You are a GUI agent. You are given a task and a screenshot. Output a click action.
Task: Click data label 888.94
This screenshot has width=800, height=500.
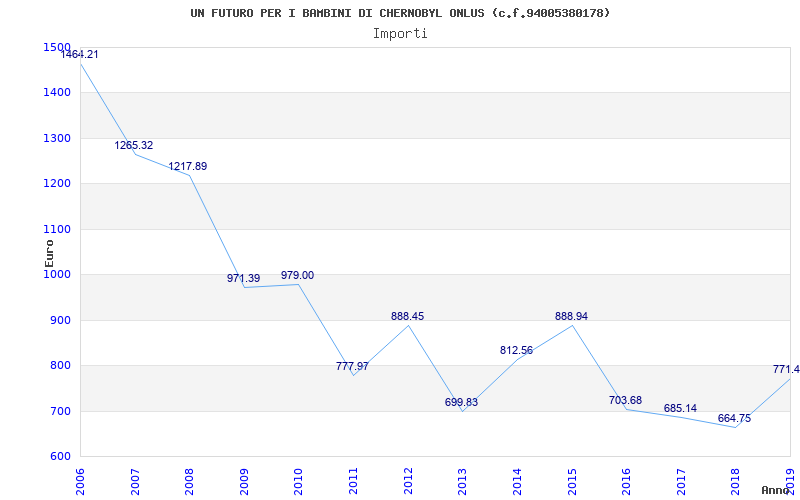pos(571,316)
